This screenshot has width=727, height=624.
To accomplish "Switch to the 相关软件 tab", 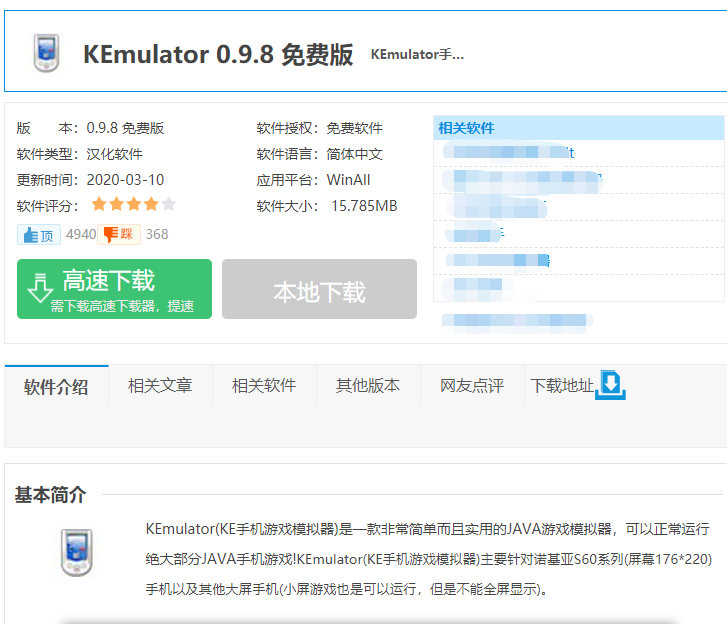I will (x=264, y=386).
